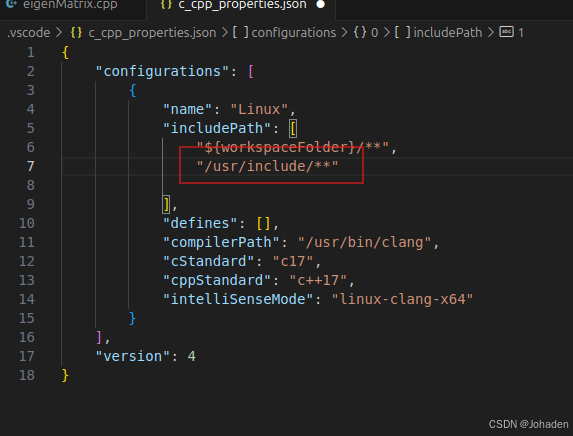Click the "c++17" string value
The height and width of the screenshot is (436, 573).
(x=318, y=280)
